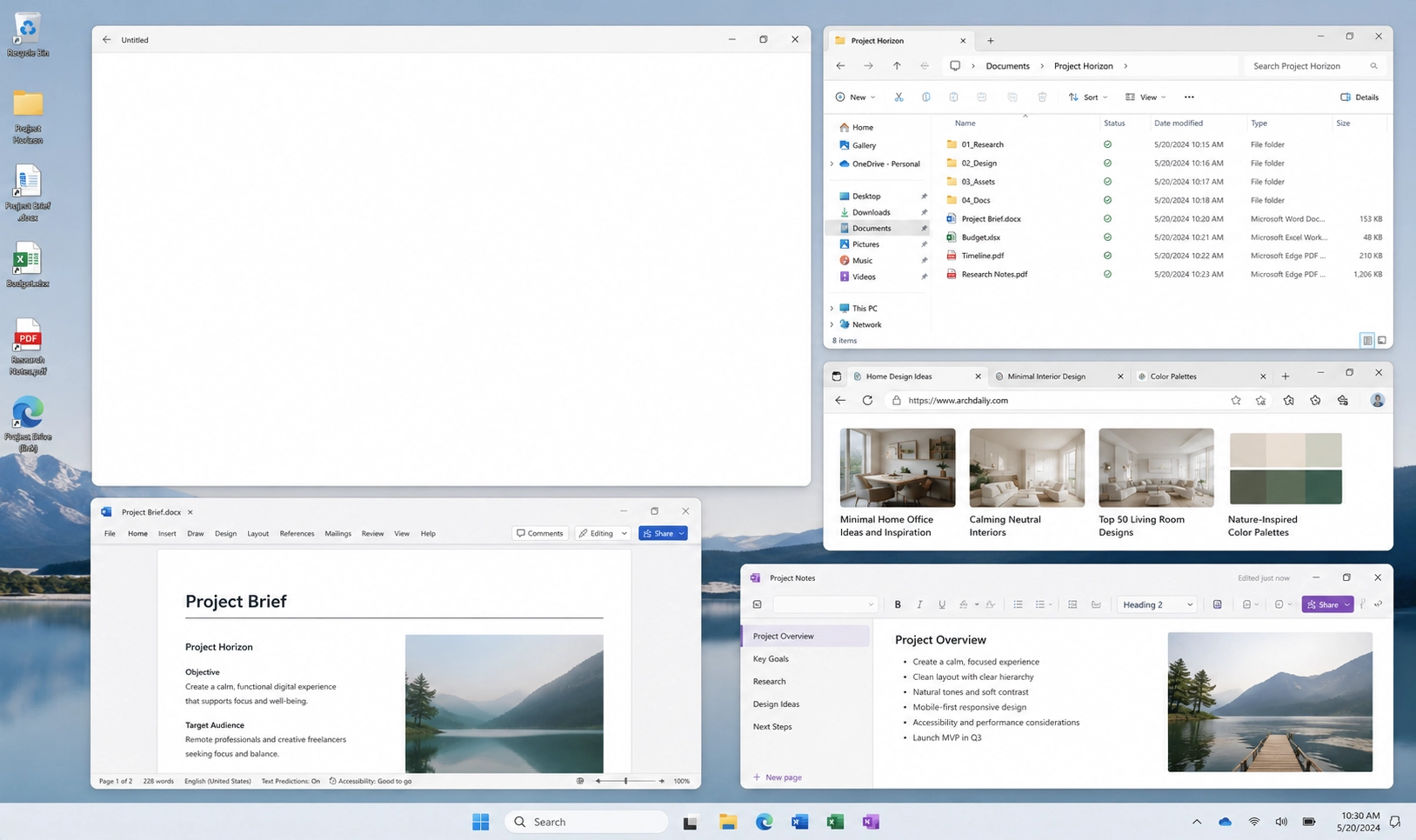Click the Nature-Inspired color palette swatch image
The height and width of the screenshot is (840, 1416).
click(x=1286, y=469)
